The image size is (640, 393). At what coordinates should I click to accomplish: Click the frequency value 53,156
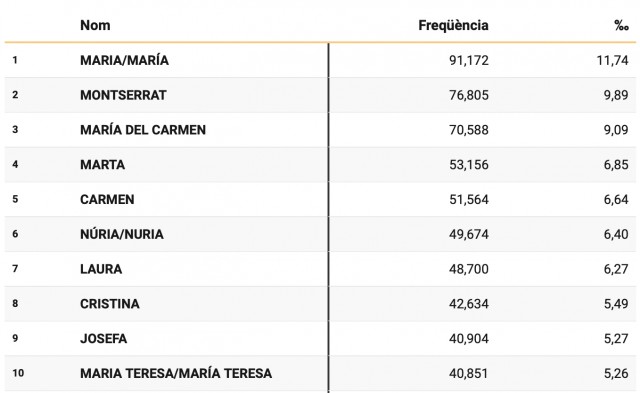click(x=469, y=164)
